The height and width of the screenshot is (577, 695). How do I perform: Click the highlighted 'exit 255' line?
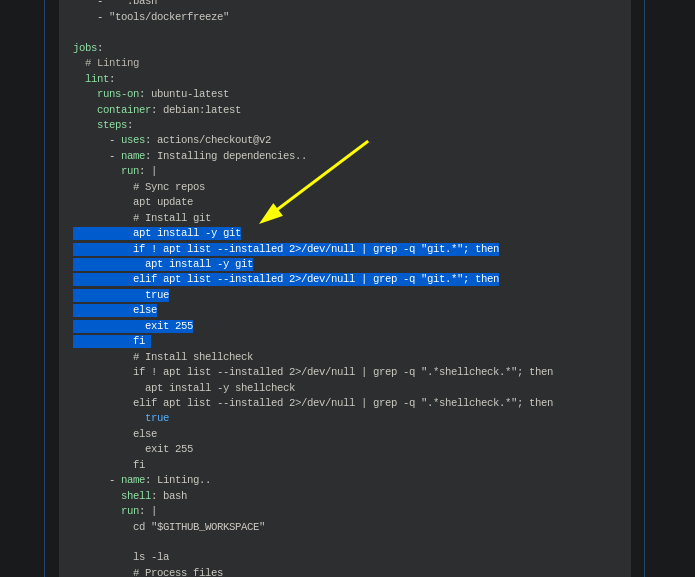[169, 326]
